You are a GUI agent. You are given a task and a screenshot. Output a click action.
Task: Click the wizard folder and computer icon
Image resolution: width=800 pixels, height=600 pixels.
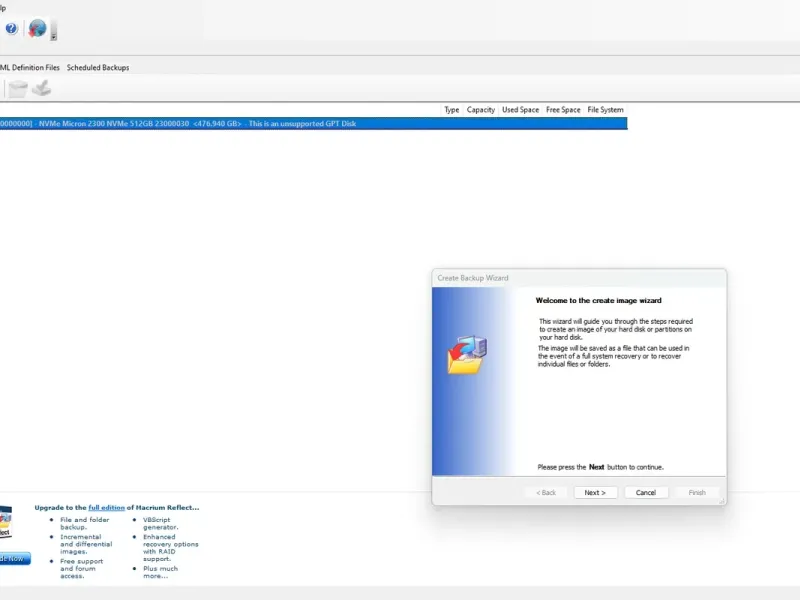(467, 355)
